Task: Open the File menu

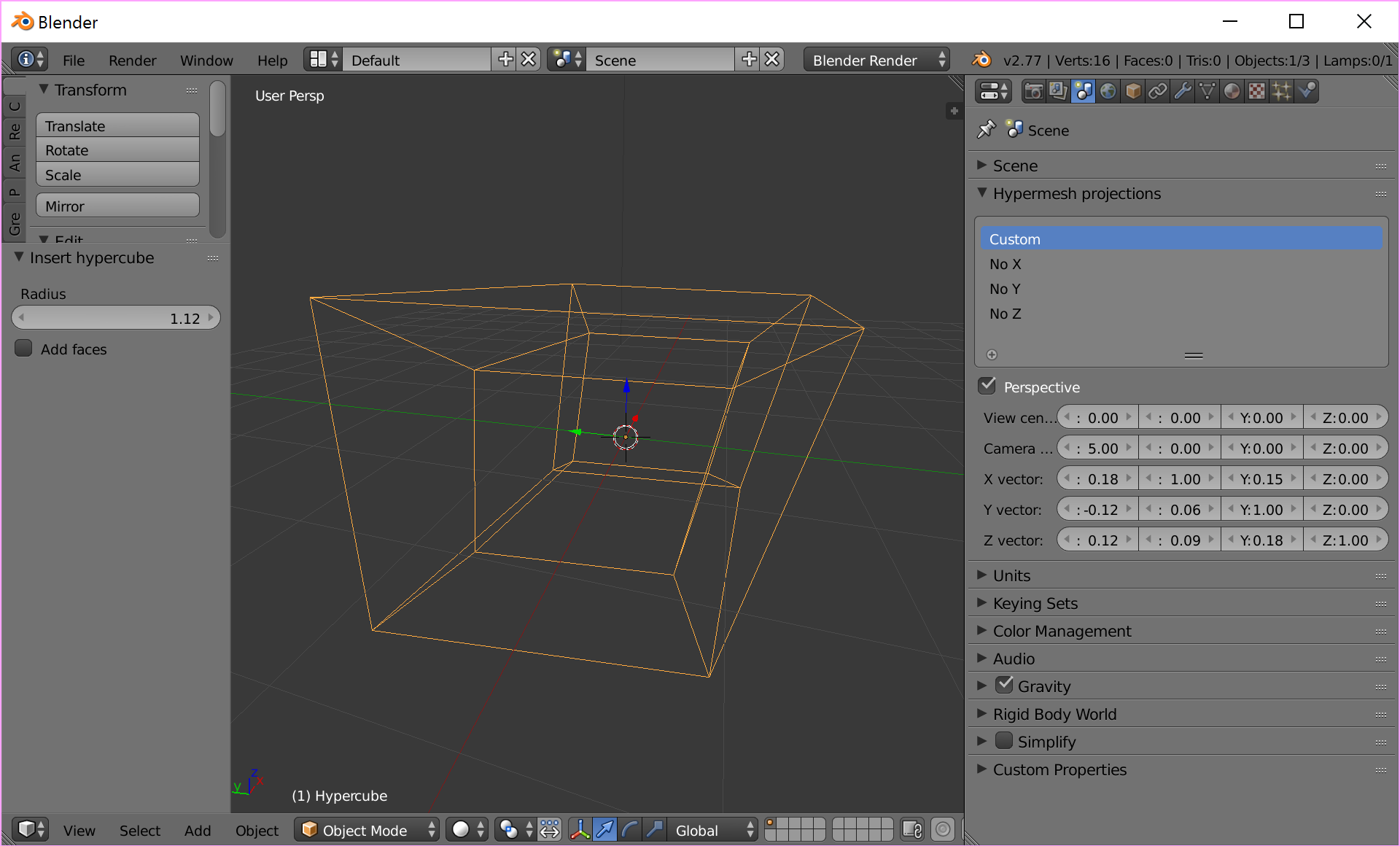Action: click(74, 61)
